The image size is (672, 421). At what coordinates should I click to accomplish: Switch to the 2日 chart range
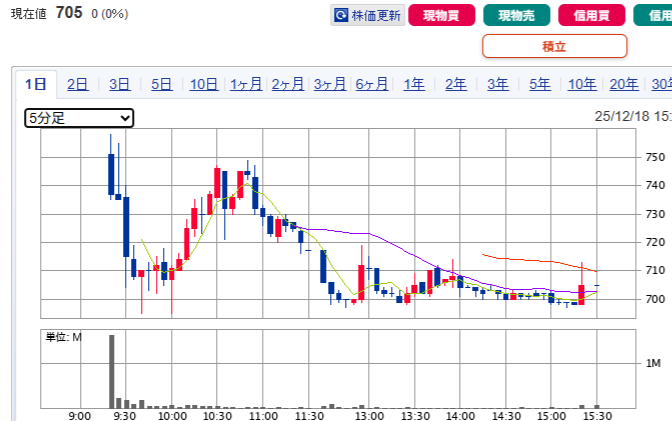(77, 84)
